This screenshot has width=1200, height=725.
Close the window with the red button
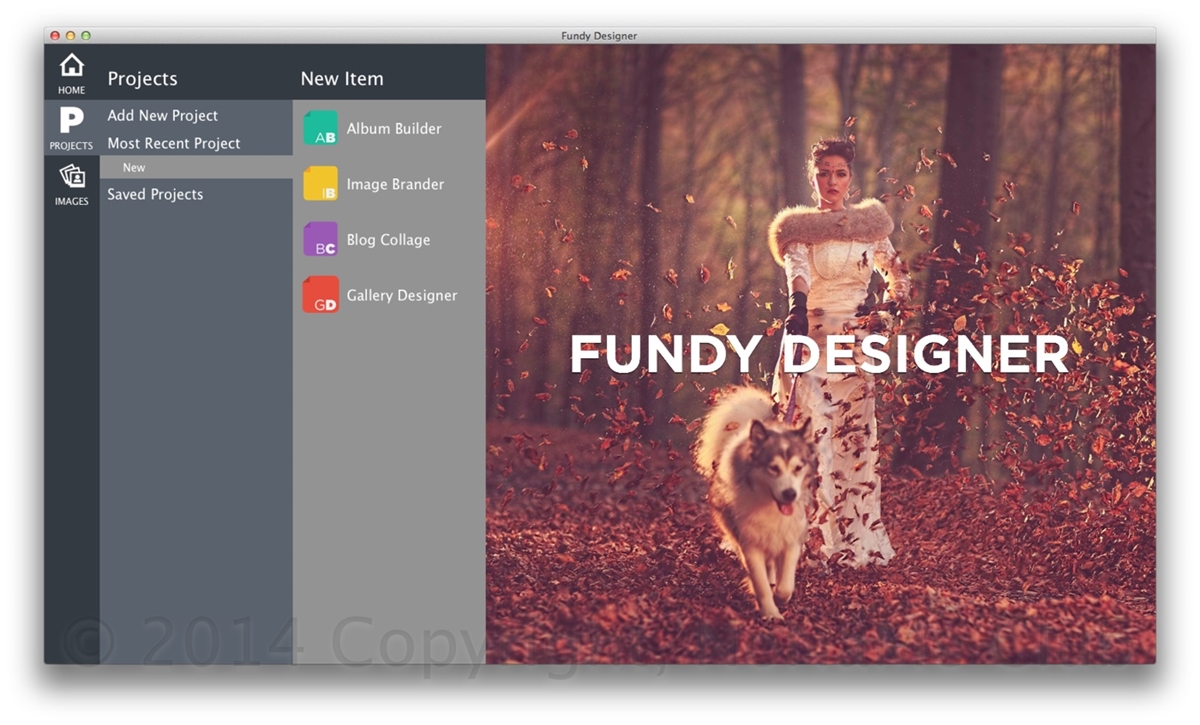pos(55,36)
